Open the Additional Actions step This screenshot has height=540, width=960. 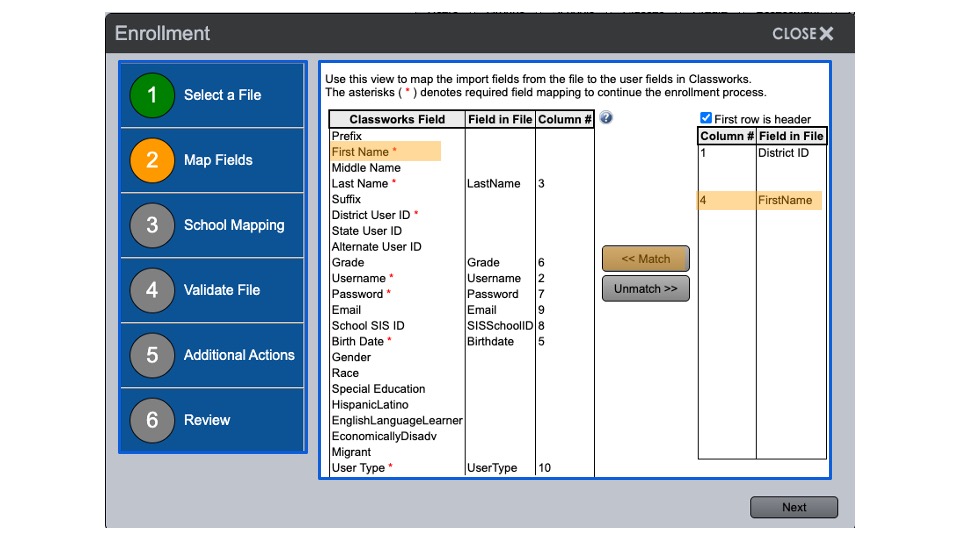coord(212,354)
